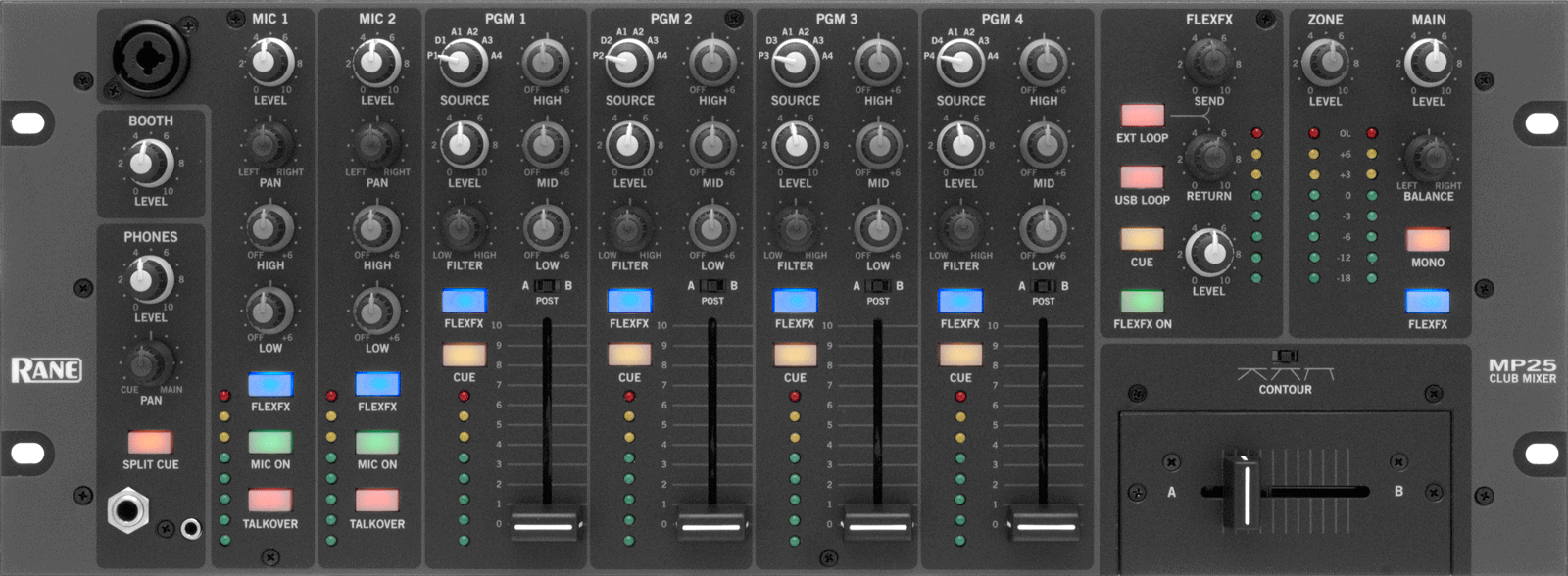Toggle the FLEXFX ON green button
The height and width of the screenshot is (576, 1568).
point(1142,302)
